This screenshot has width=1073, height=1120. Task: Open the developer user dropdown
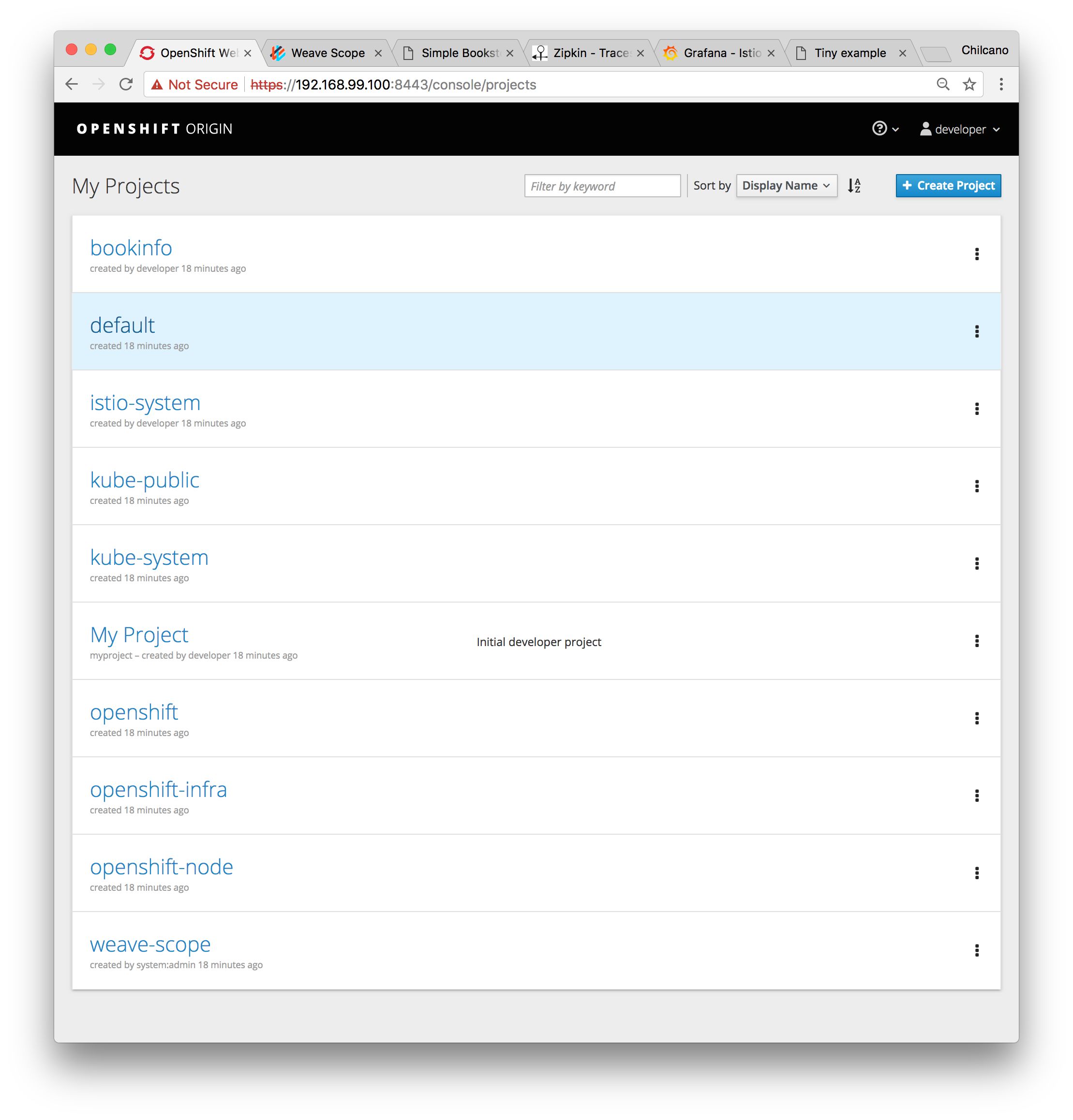960,129
